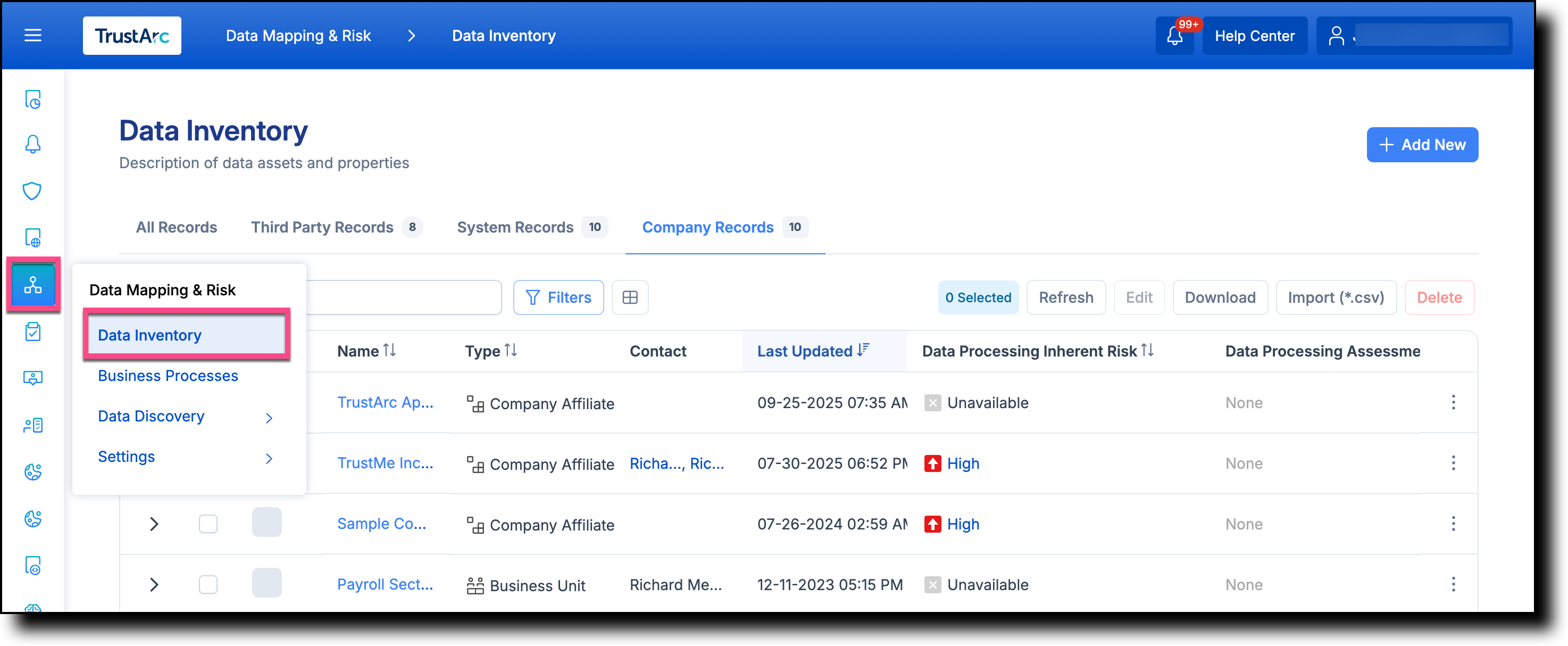Click the TrustArc logo
The image size is (1568, 646).
pos(132,36)
